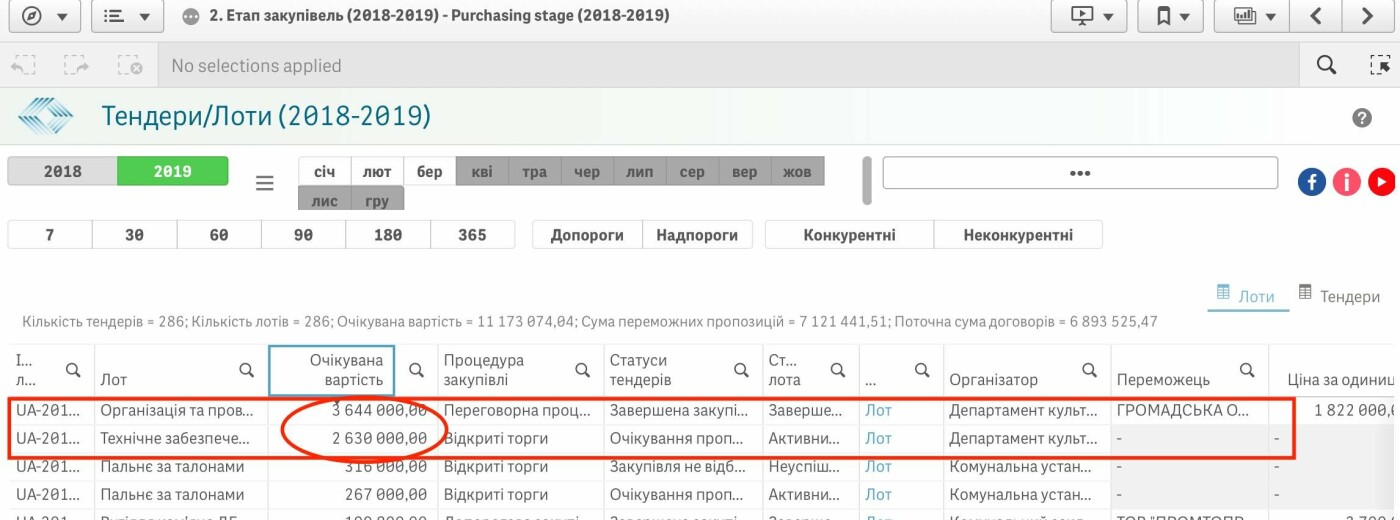Viewport: 1400px width, 520px height.
Task: Select the 2018 year filter
Action: click(62, 171)
